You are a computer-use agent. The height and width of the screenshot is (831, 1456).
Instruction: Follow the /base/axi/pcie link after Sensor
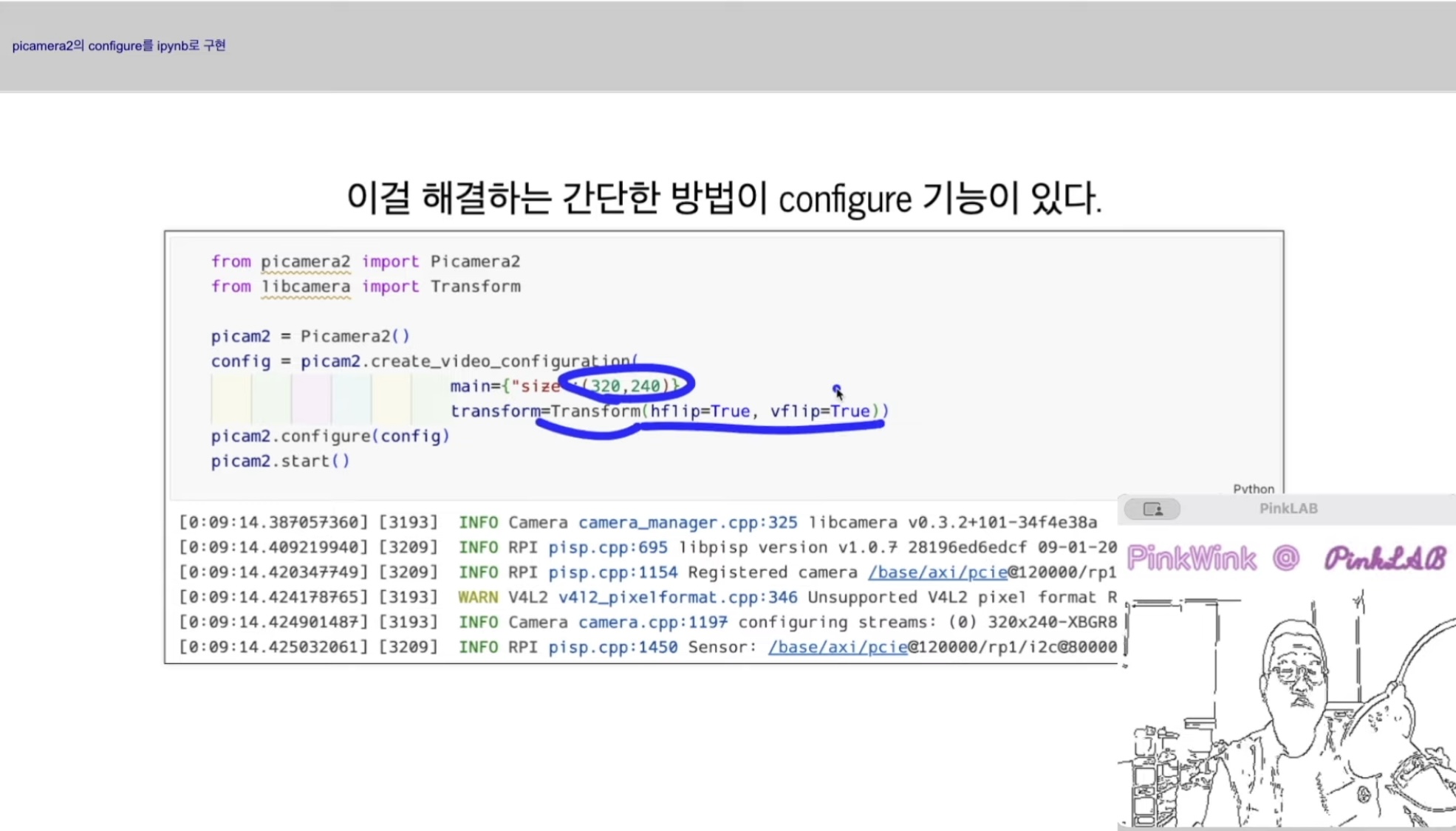tap(837, 648)
